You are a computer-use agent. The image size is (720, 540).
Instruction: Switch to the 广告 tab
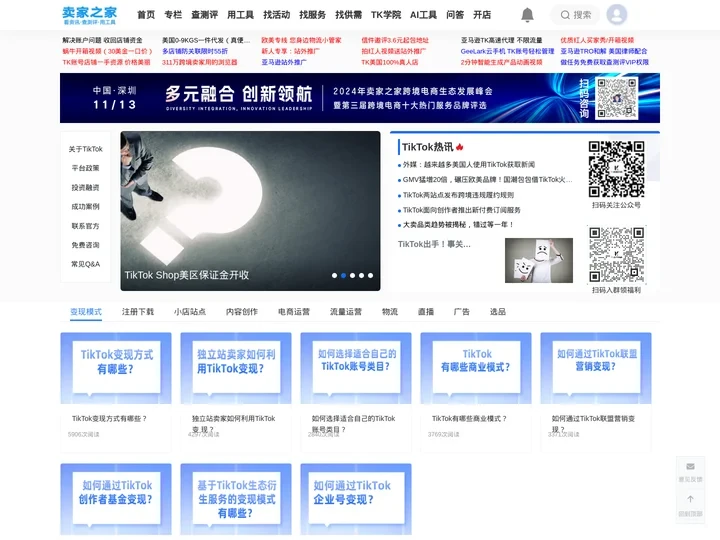click(x=461, y=312)
